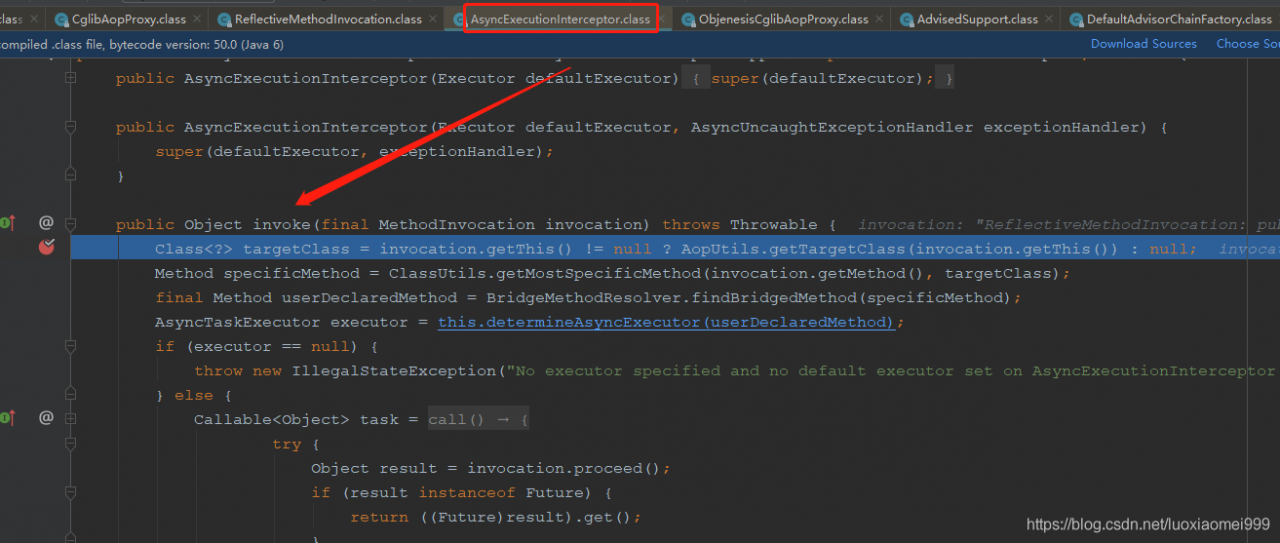Image resolution: width=1280 pixels, height=543 pixels.
Task: Click the @ gutter icon beside Callable task line
Action: click(45, 418)
